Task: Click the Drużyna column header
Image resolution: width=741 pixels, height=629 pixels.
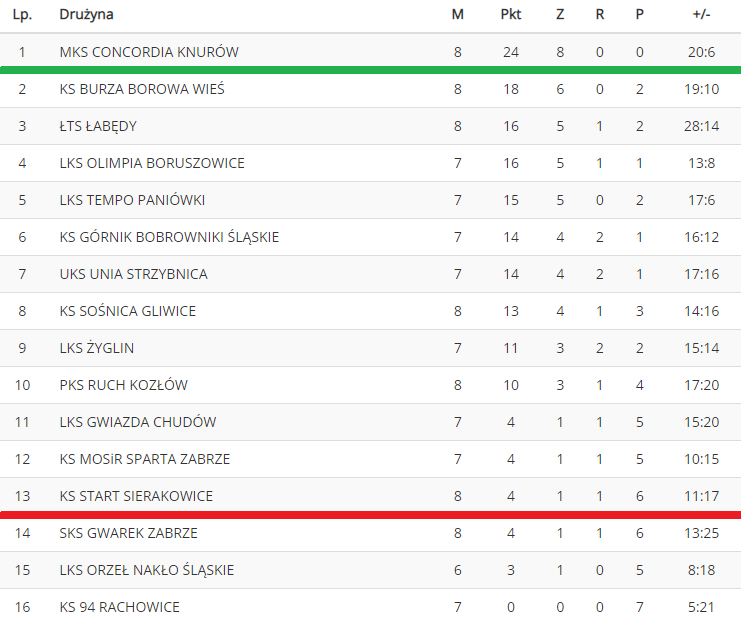Action: pos(86,15)
